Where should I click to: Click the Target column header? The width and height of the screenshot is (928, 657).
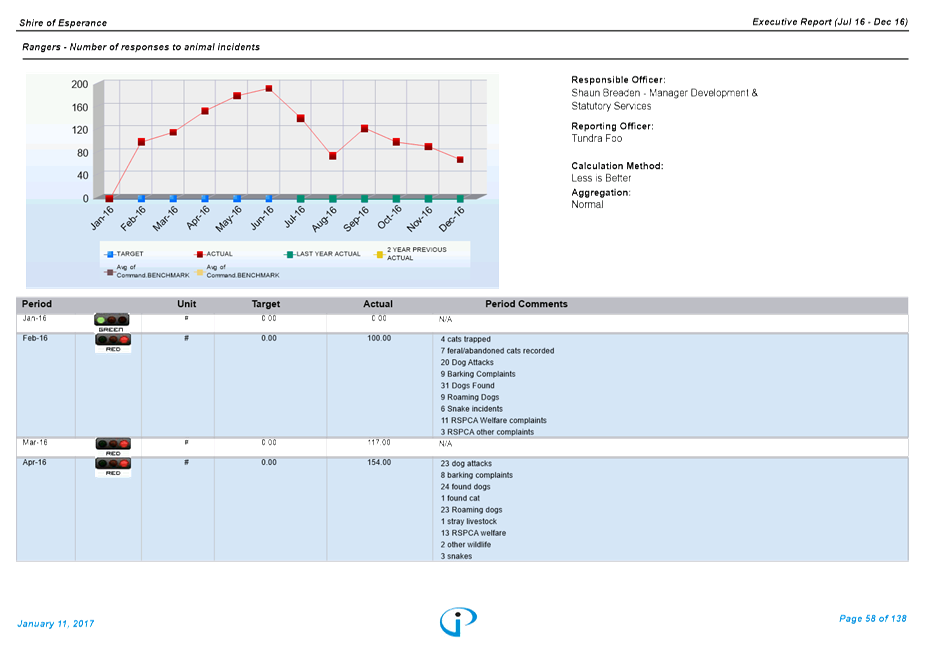pyautogui.click(x=266, y=304)
